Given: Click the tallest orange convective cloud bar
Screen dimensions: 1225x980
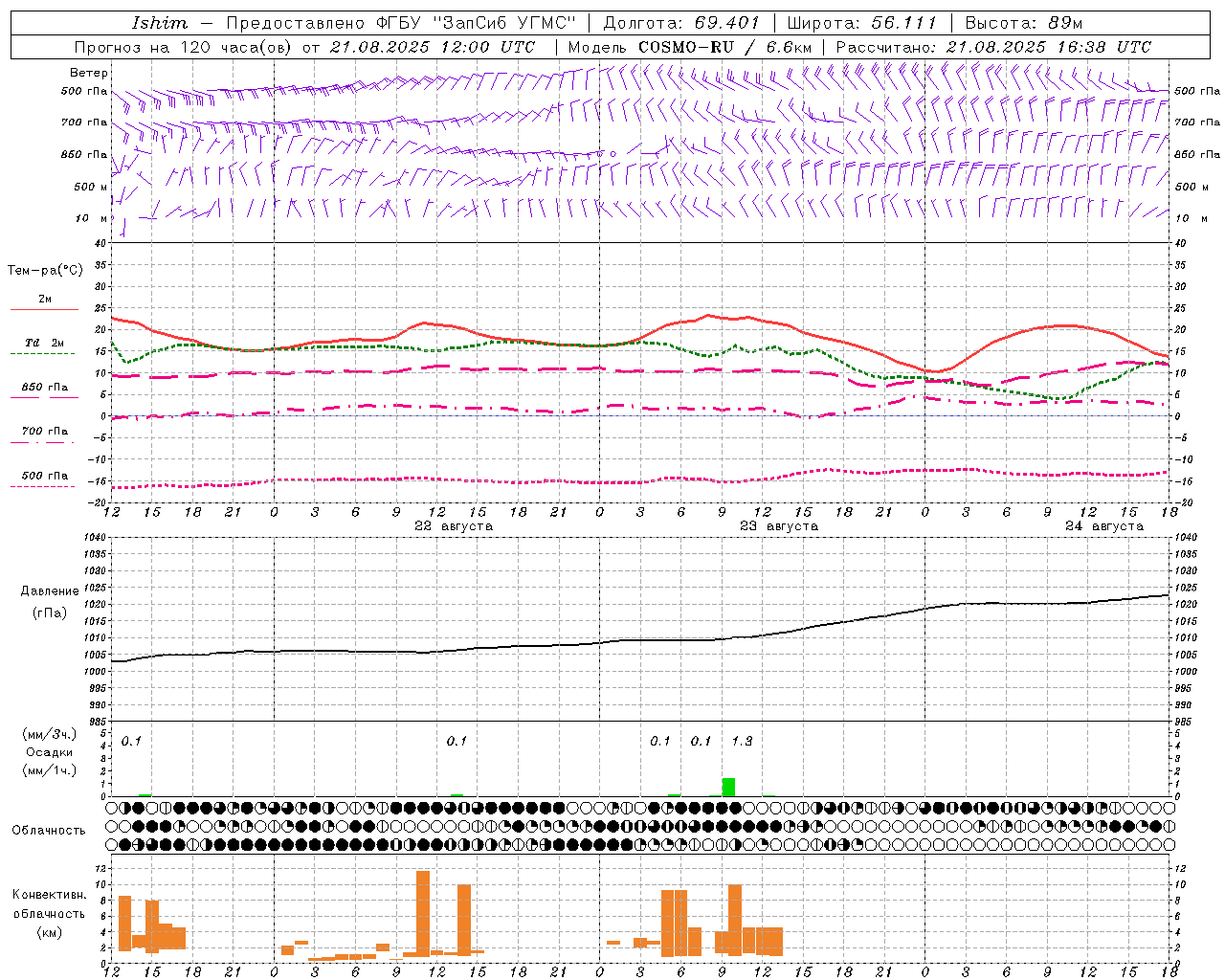Looking at the screenshot, I should click(x=423, y=913).
